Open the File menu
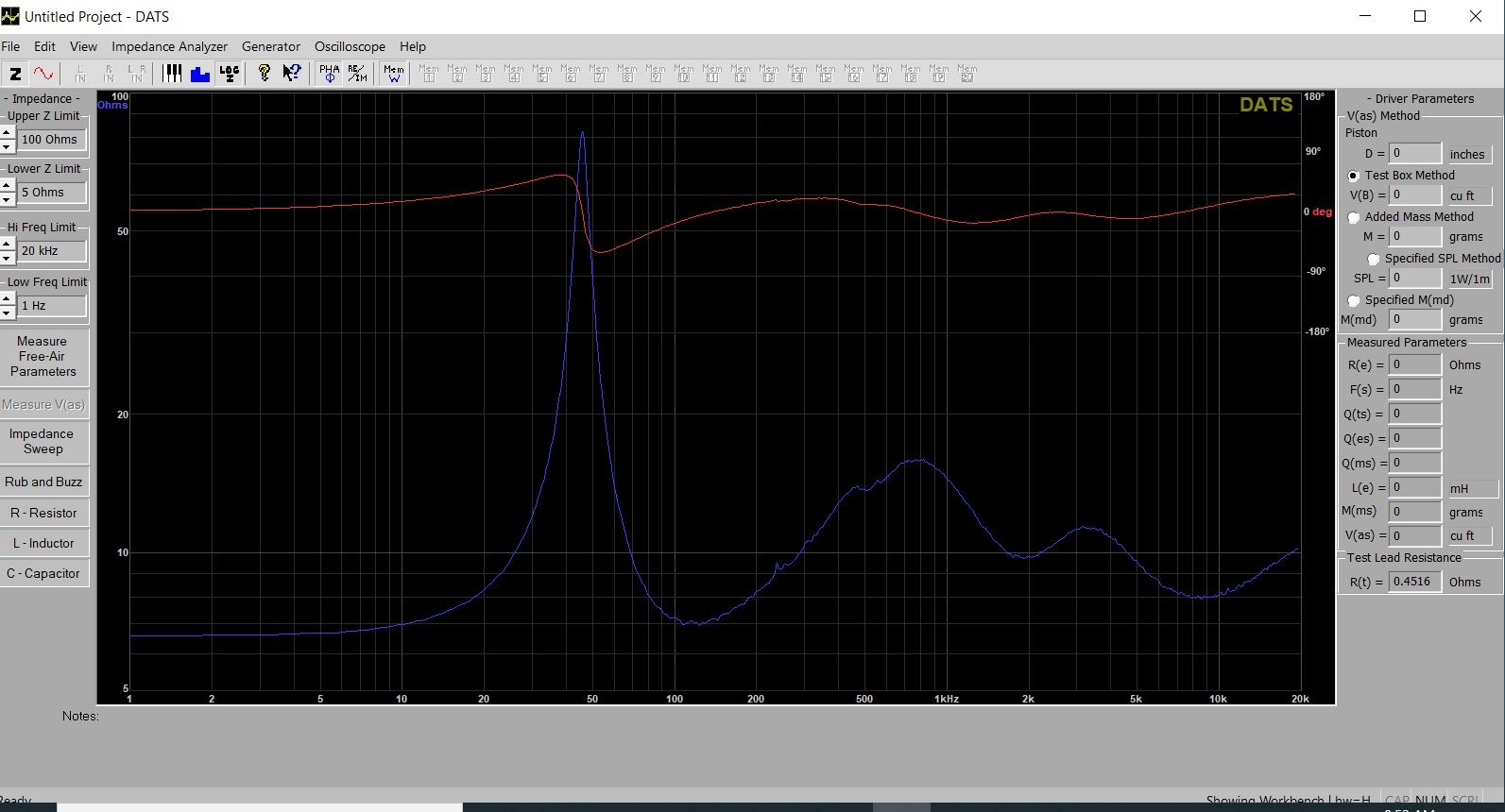Screen dimensions: 1505x812 10,46
